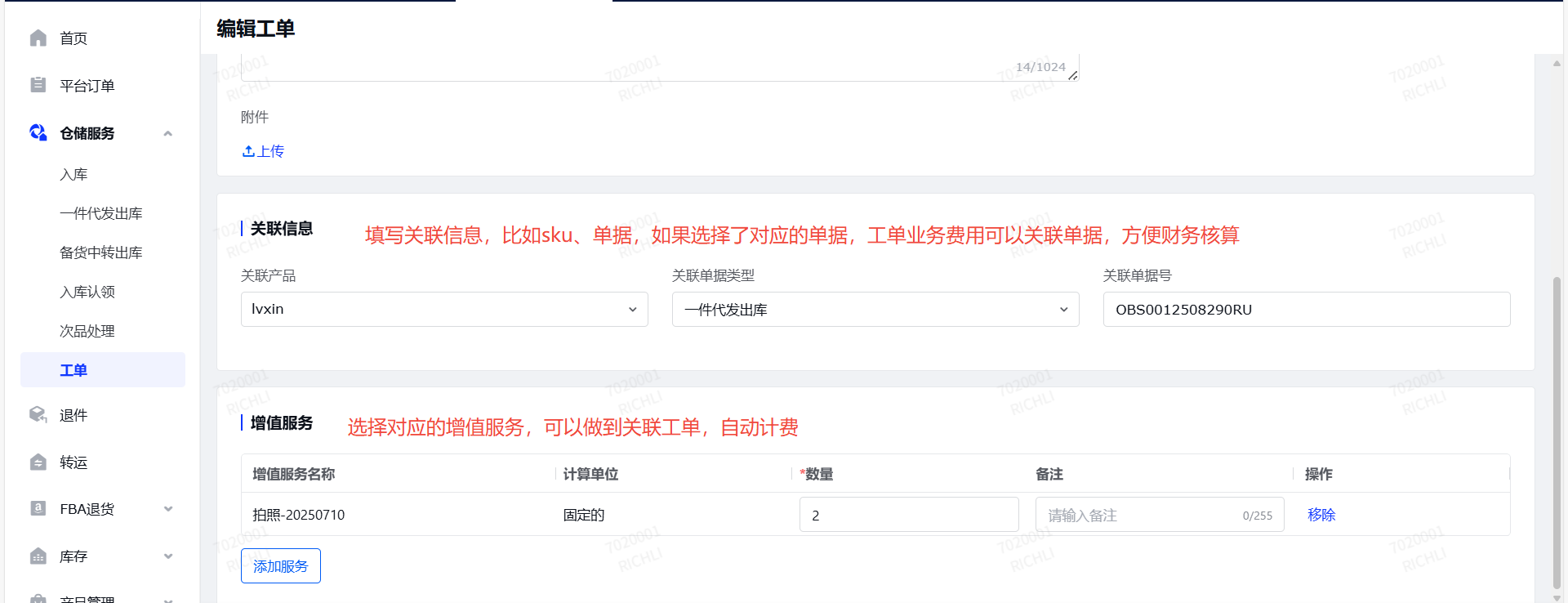Viewport: 1568px width, 603px height.
Task: Expand the 库存 submenu chevron
Action: click(168, 556)
